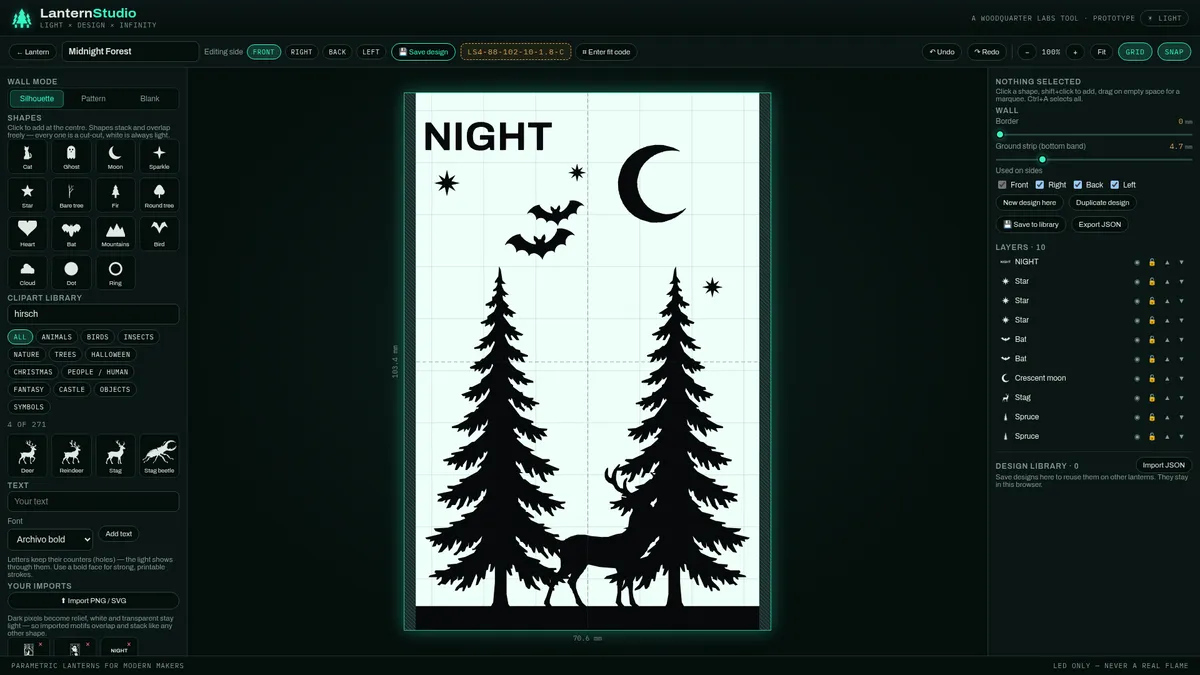
Task: Add the Dot shape
Action: point(71,272)
